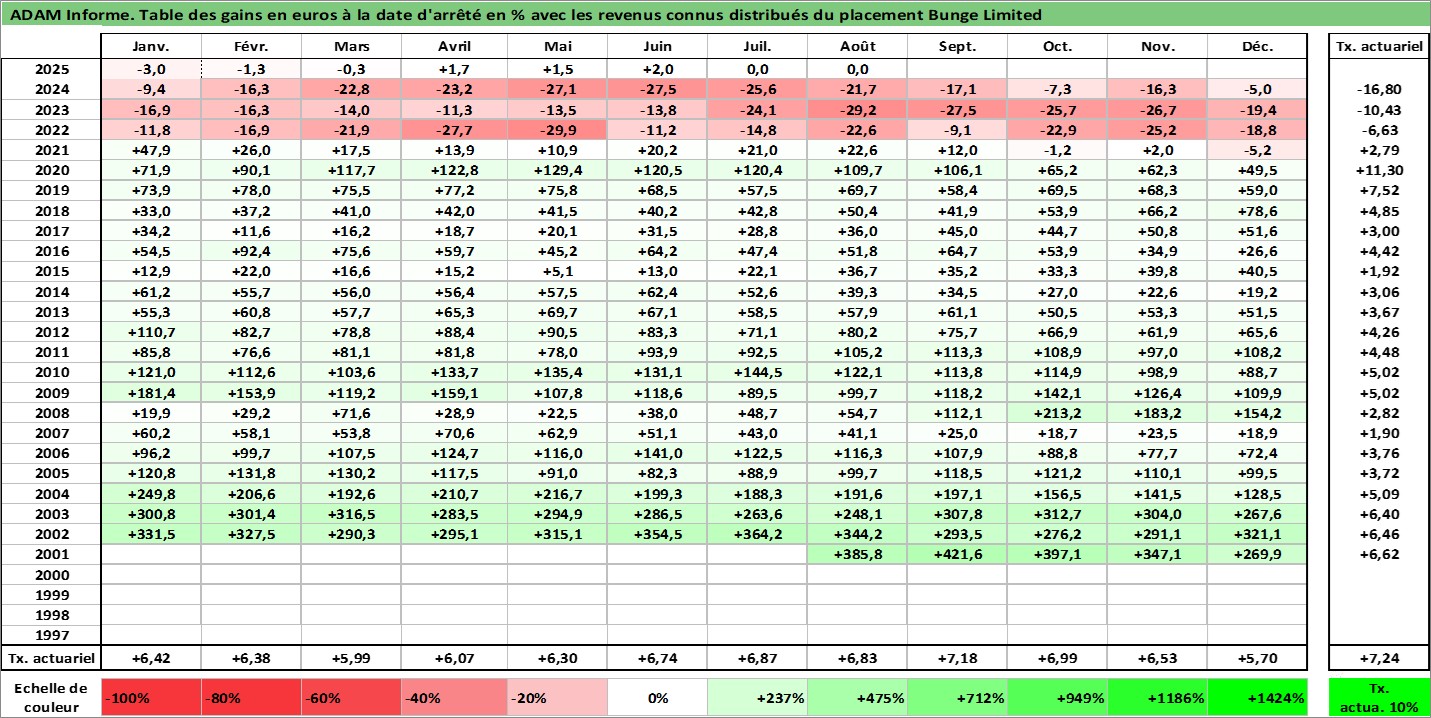Select the overall rate value +7,24
Screen dimensions: 1431x718
click(1379, 658)
